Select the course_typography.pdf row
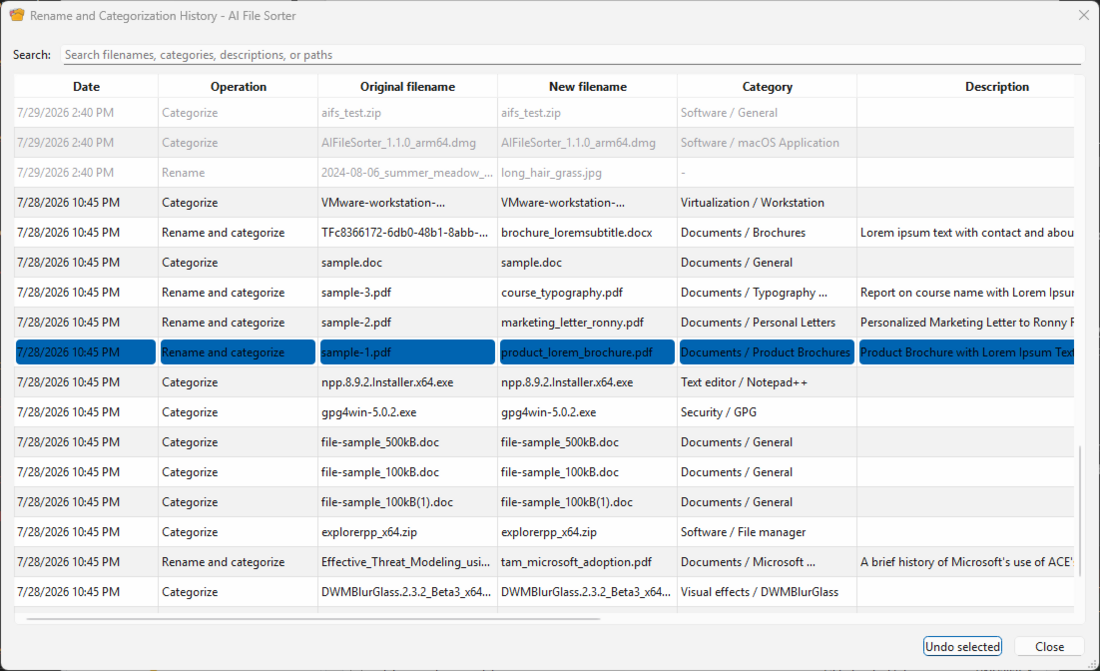The height and width of the screenshot is (671, 1100). (x=544, y=292)
